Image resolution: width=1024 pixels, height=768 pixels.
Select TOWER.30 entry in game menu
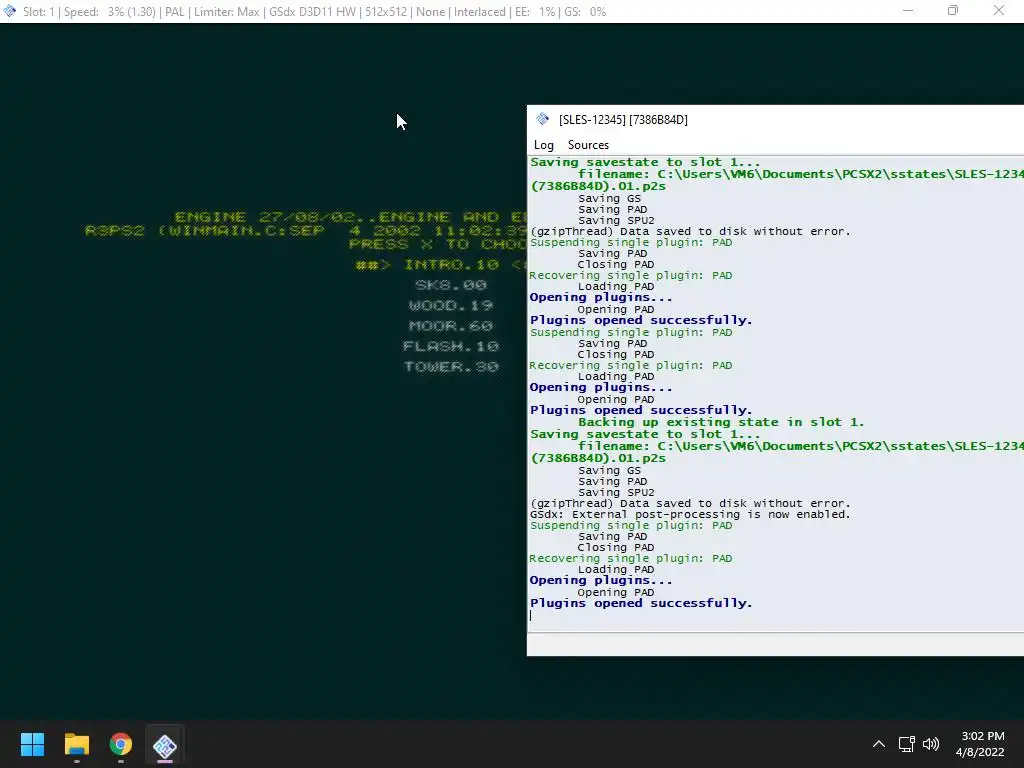click(451, 366)
